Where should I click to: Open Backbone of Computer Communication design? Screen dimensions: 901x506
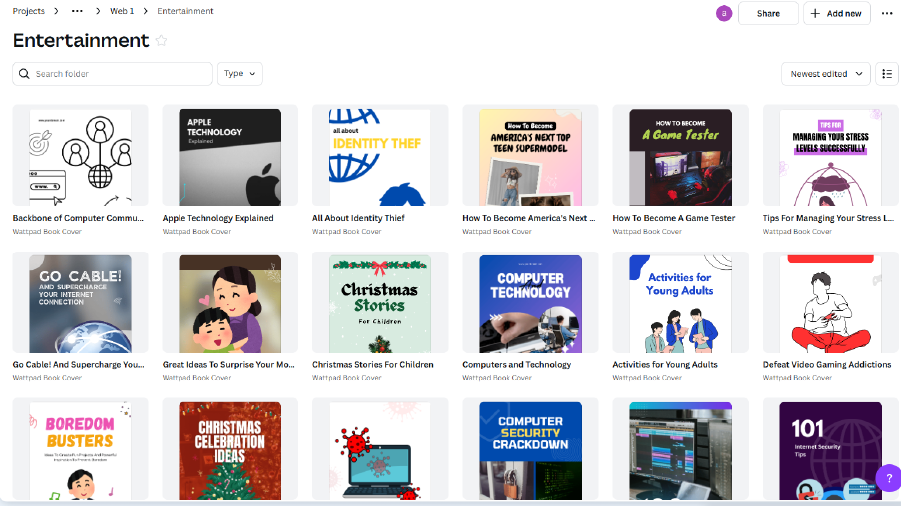[x=80, y=157]
